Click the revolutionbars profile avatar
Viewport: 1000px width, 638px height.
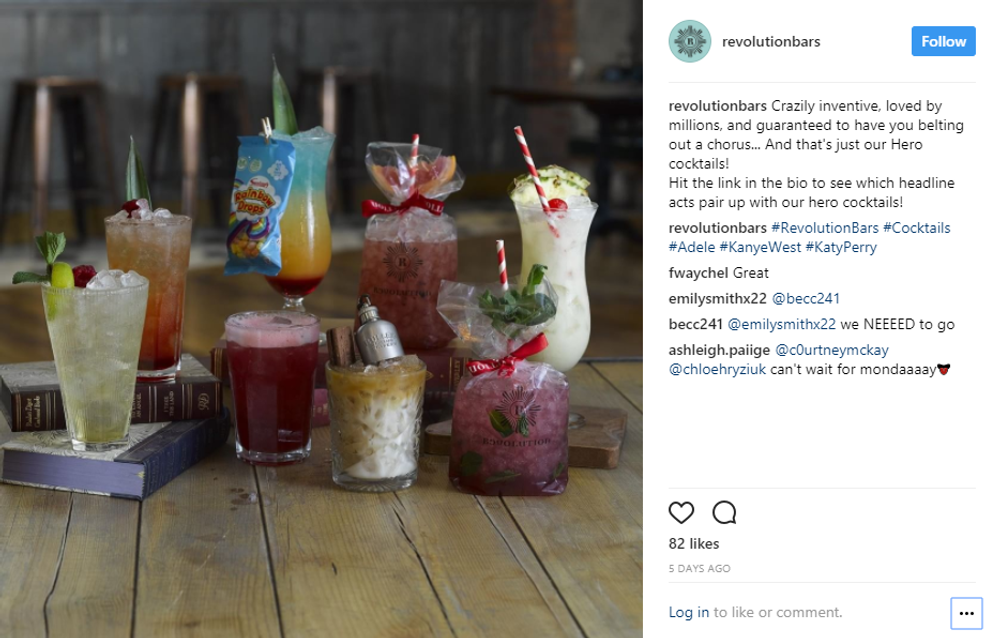pos(689,41)
